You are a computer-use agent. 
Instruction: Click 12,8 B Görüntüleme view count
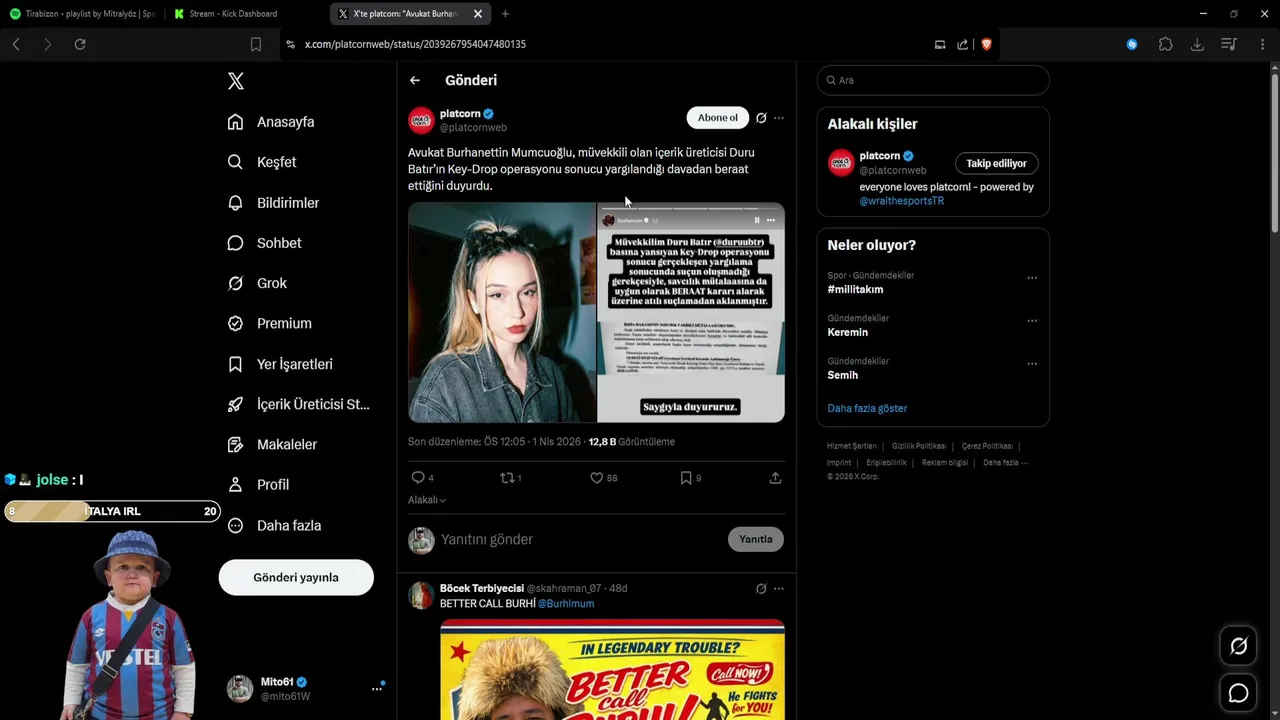pos(631,442)
